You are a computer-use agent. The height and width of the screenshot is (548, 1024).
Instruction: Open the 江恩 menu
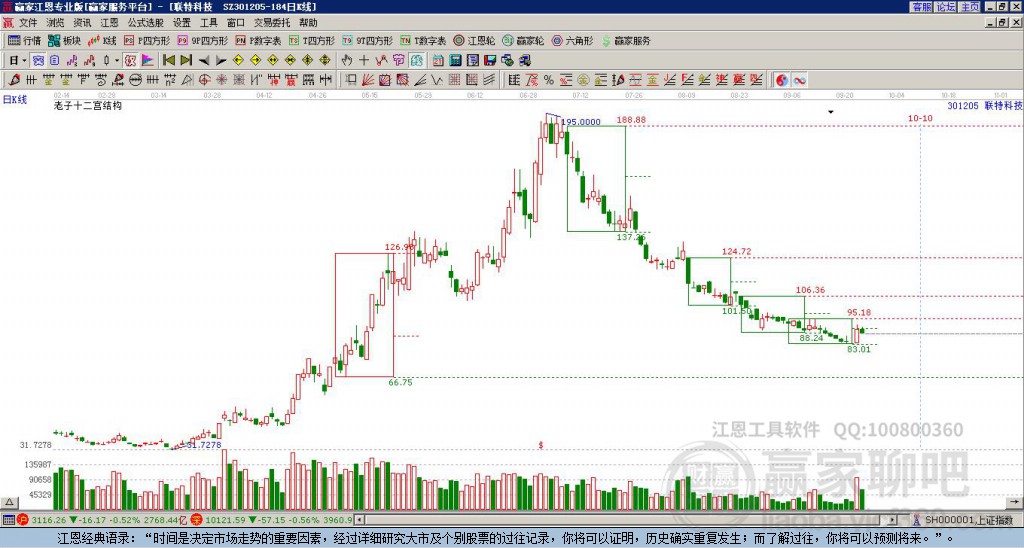[110, 23]
